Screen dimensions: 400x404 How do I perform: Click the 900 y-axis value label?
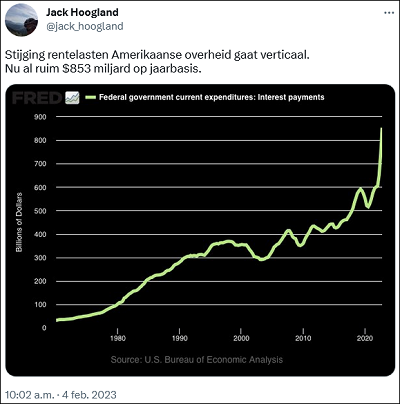pyautogui.click(x=40, y=117)
